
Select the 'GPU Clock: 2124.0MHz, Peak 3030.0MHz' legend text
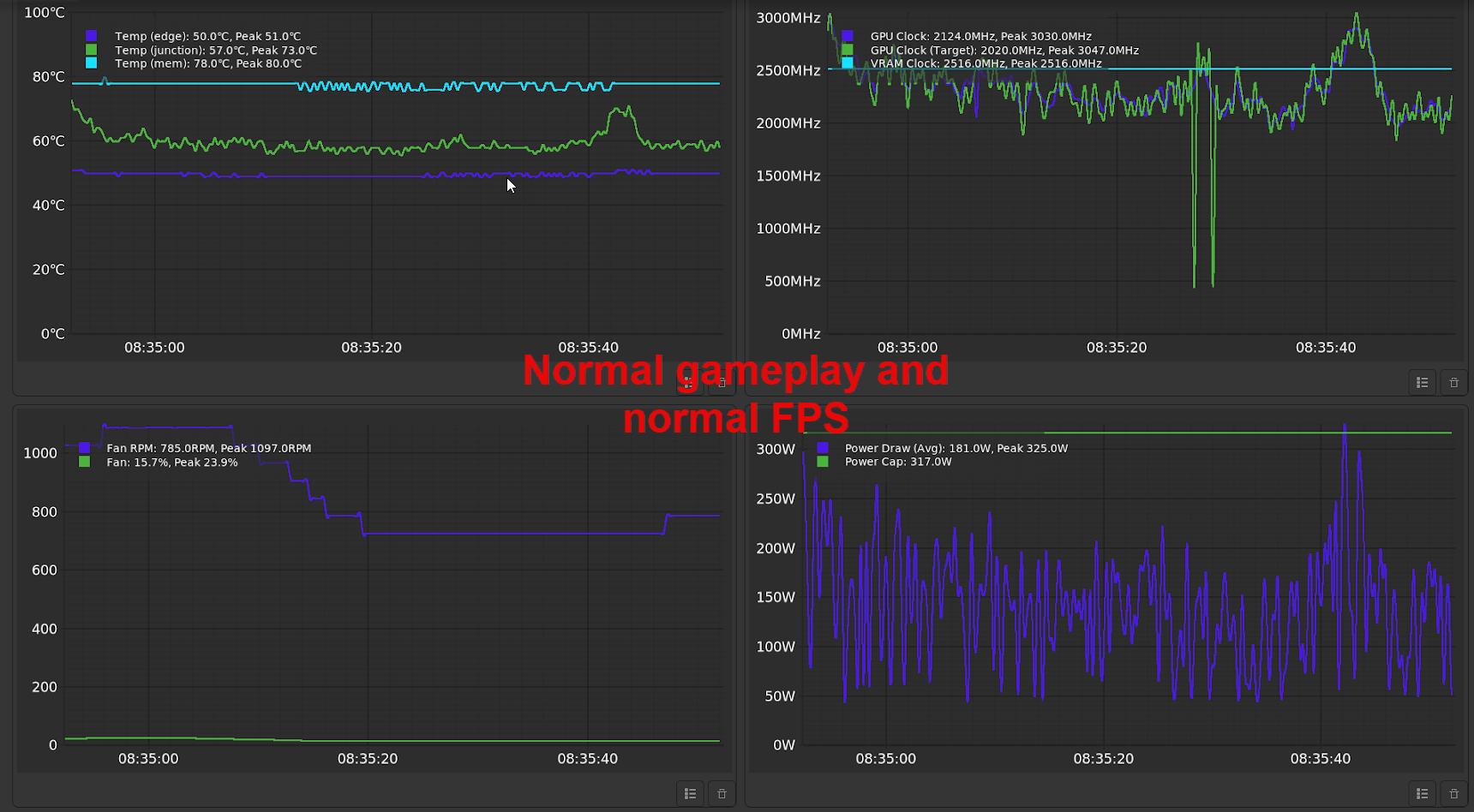click(981, 36)
